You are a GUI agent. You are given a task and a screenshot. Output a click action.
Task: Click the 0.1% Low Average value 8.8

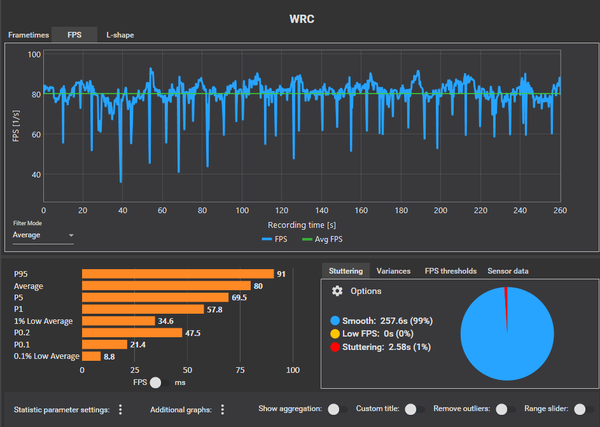coord(109,357)
